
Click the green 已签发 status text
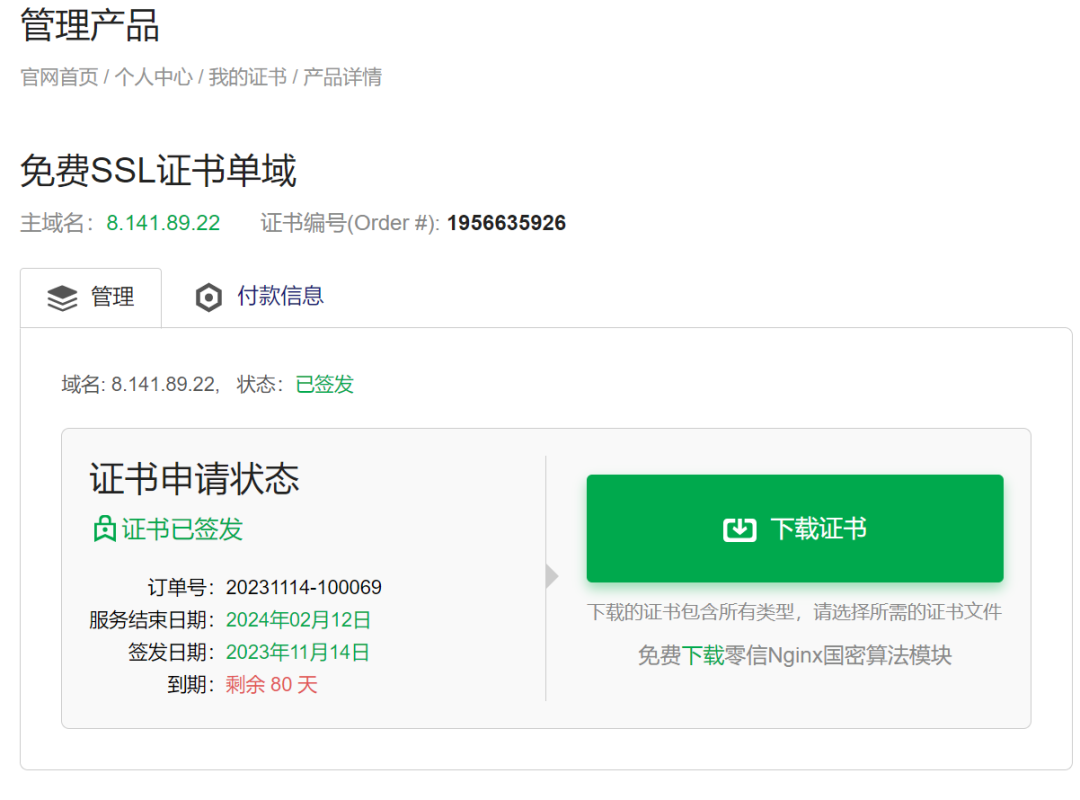(x=324, y=384)
